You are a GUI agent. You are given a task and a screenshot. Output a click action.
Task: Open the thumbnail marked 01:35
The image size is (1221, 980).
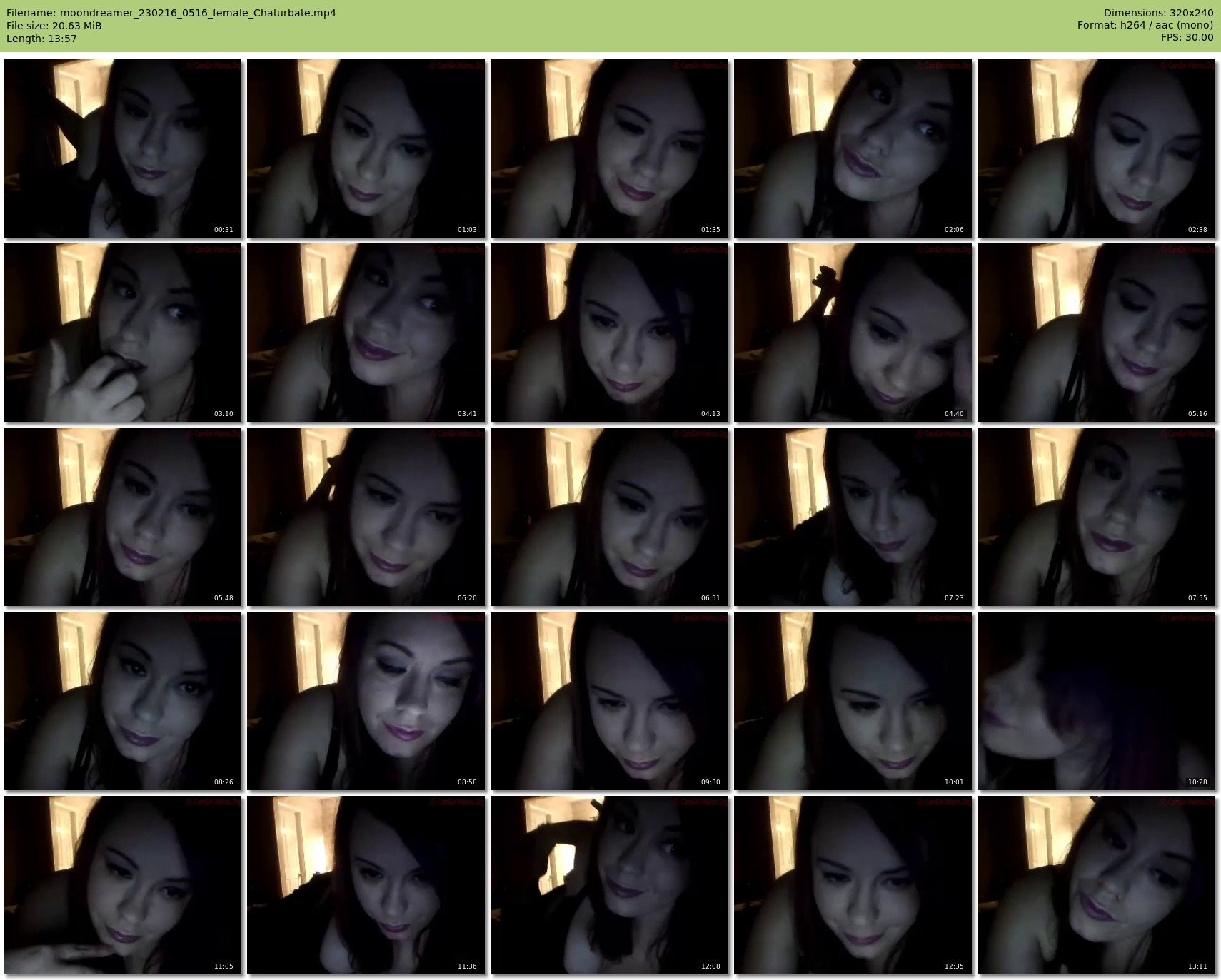point(610,148)
